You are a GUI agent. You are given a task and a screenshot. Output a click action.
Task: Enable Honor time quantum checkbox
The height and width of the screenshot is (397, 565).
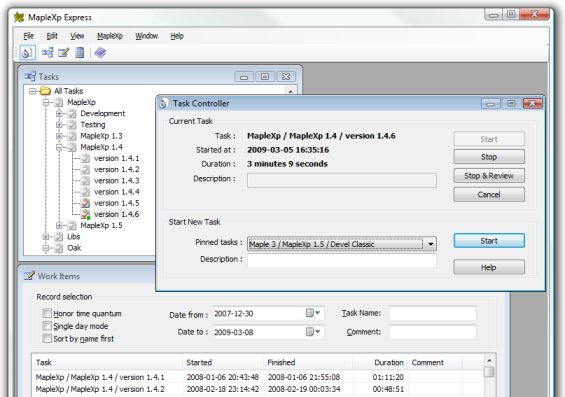47,313
